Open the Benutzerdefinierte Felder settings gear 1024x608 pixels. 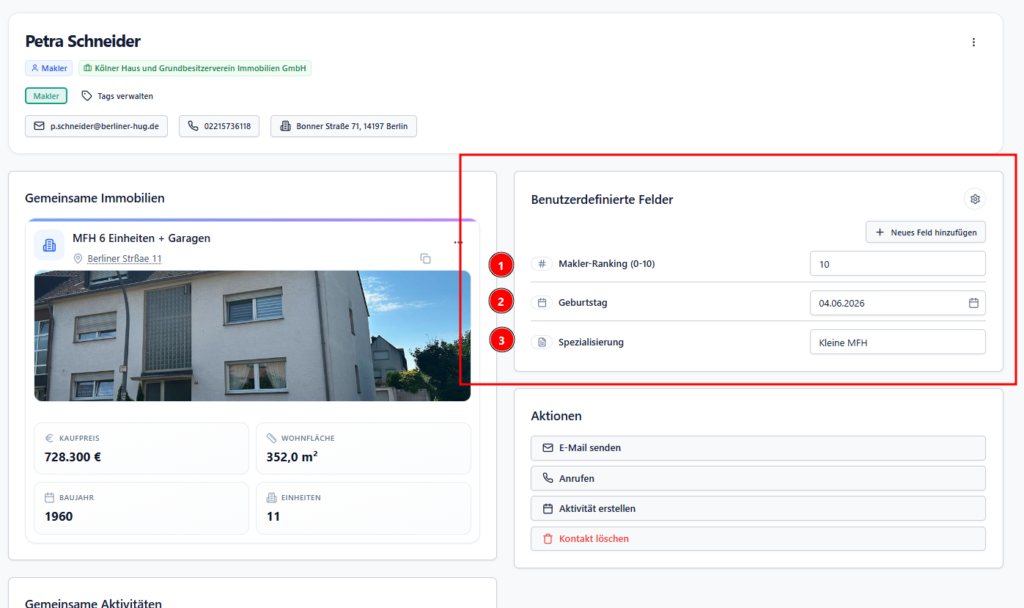pyautogui.click(x=974, y=199)
